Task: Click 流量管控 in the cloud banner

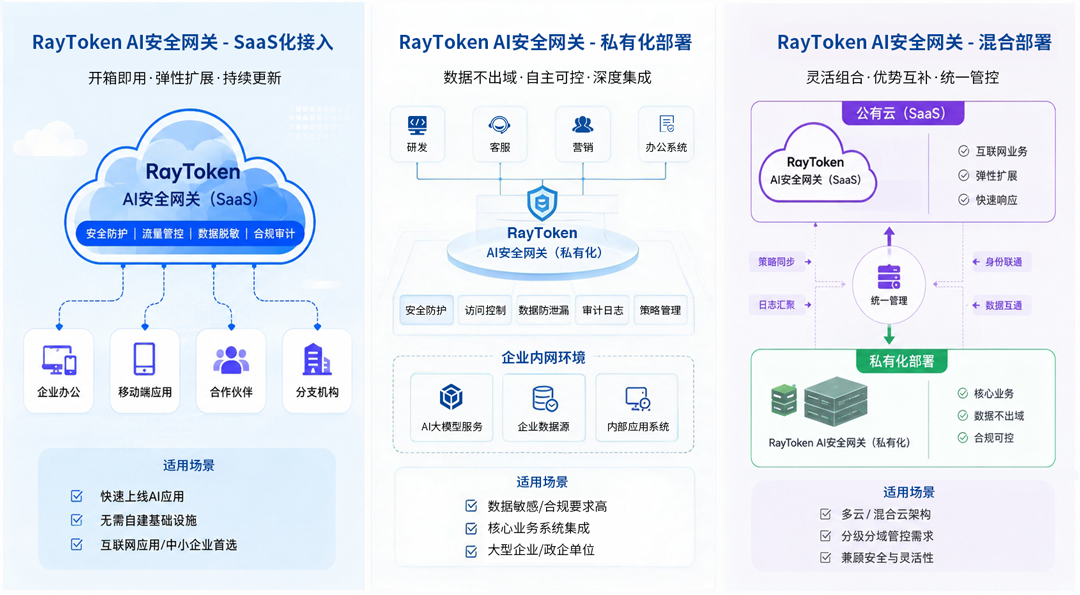Action: [163, 233]
